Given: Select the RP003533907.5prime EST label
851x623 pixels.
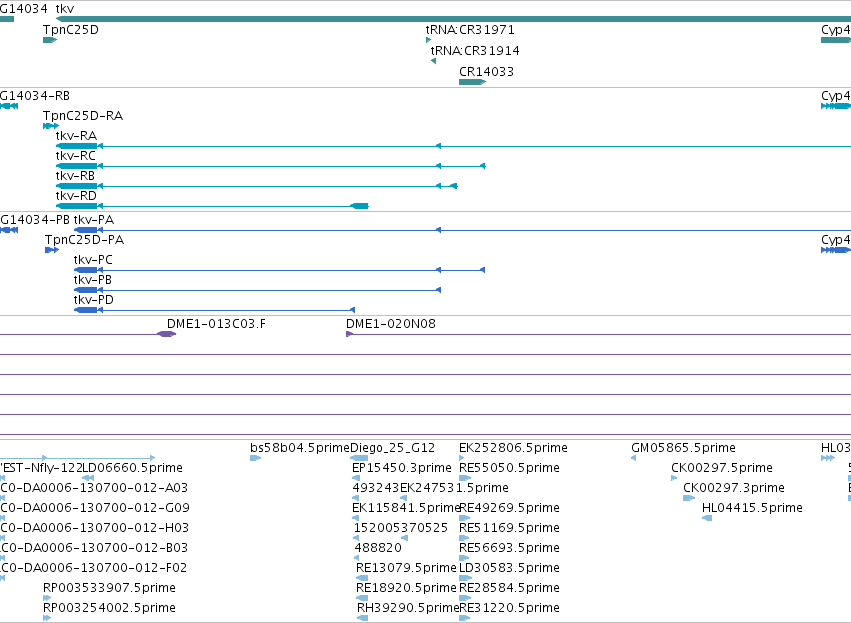Looking at the screenshot, I should [x=109, y=588].
